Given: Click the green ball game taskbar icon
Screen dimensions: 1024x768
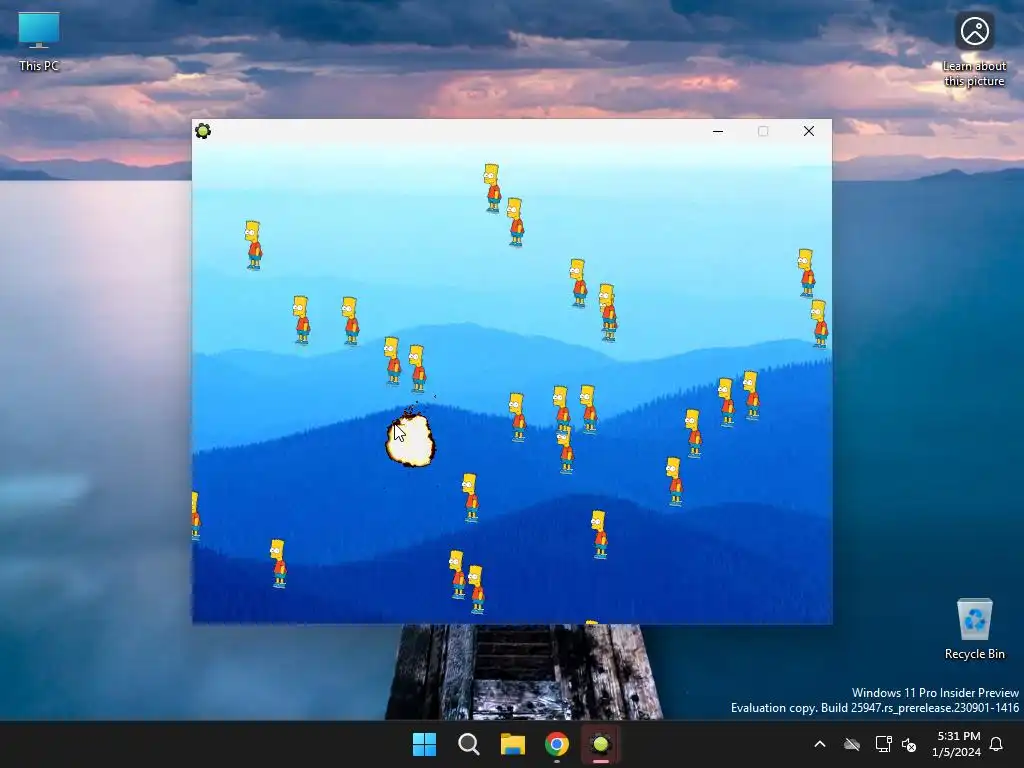Looking at the screenshot, I should tap(601, 744).
